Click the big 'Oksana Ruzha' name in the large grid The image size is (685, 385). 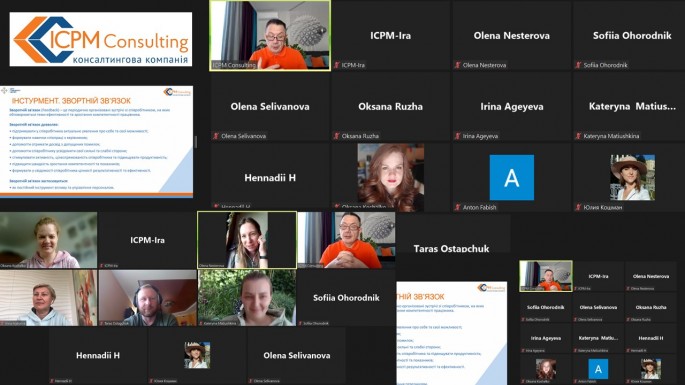[391, 107]
